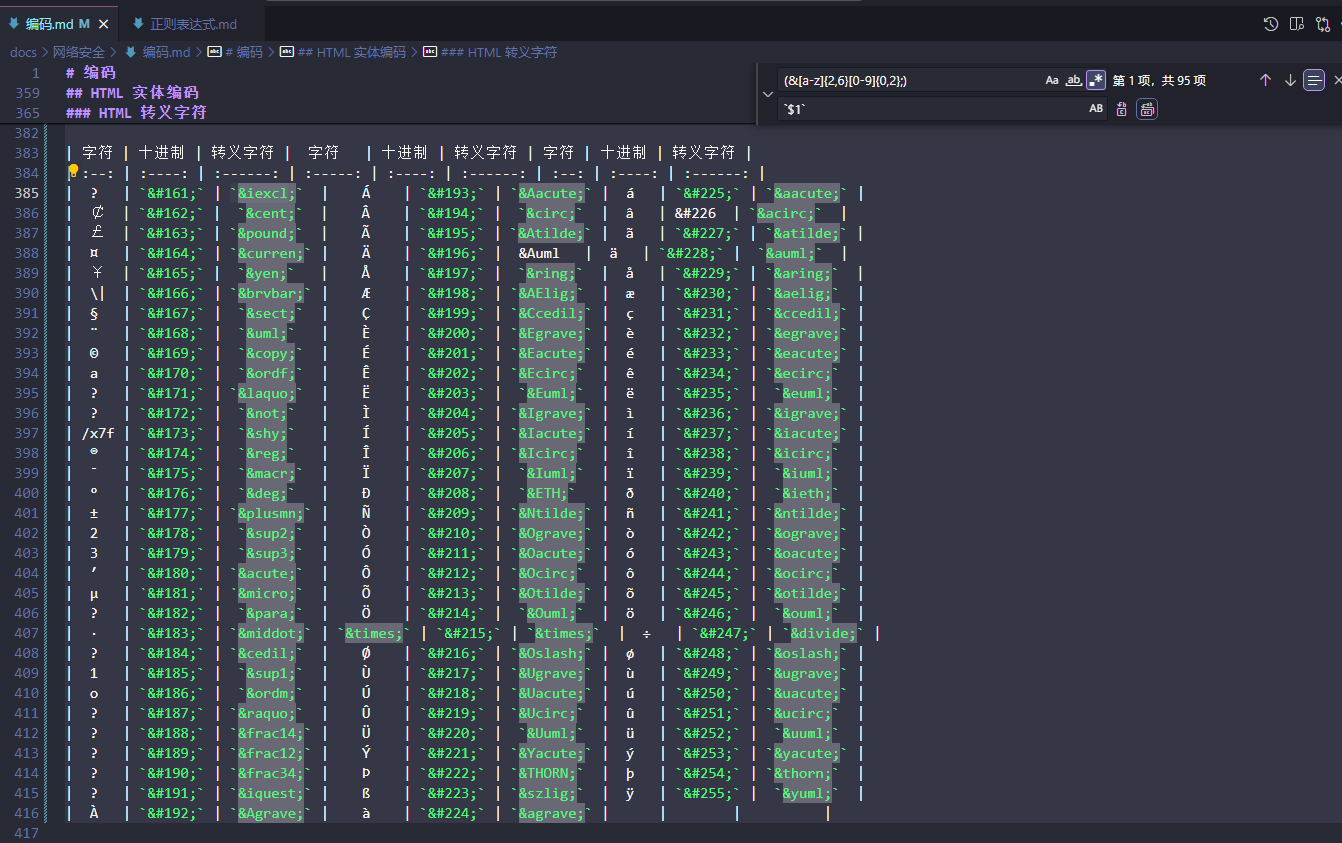Click line number 385 in gutter
Screen dimensions: 1342x843
point(28,192)
